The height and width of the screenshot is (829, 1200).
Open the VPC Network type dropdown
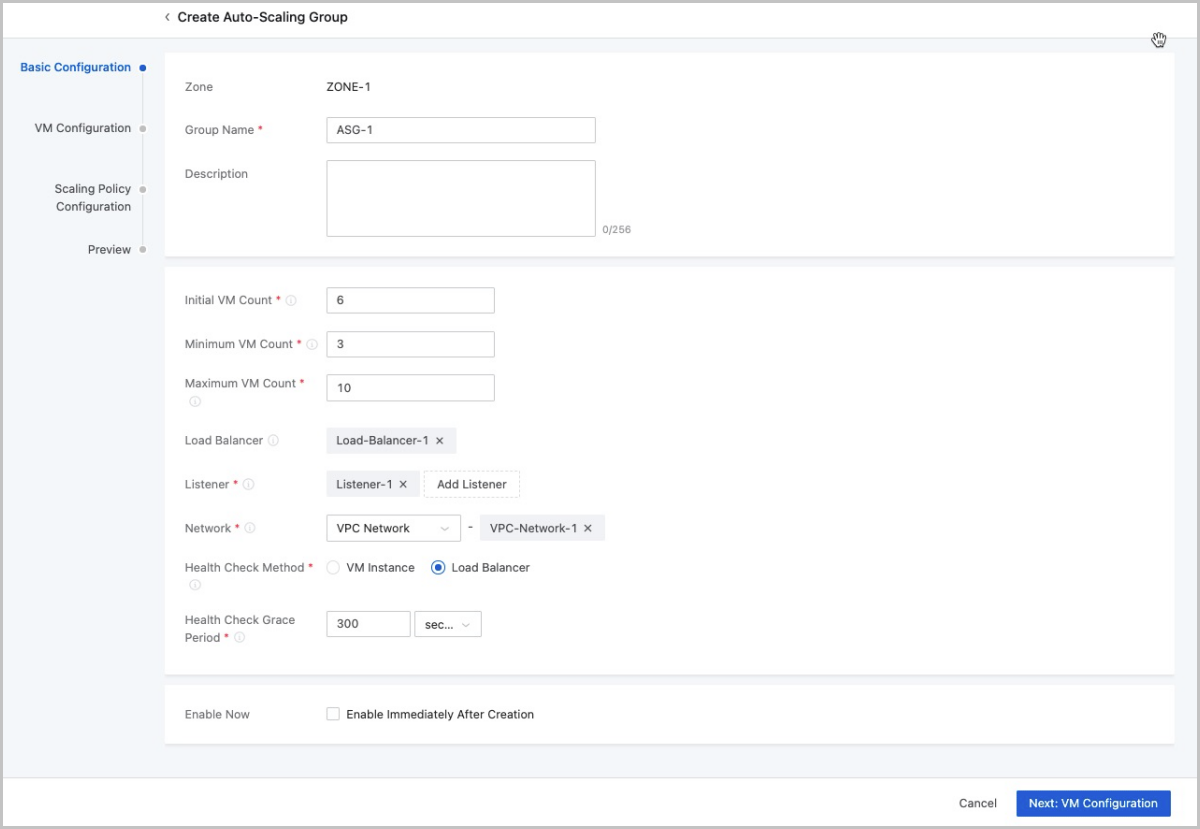(392, 528)
